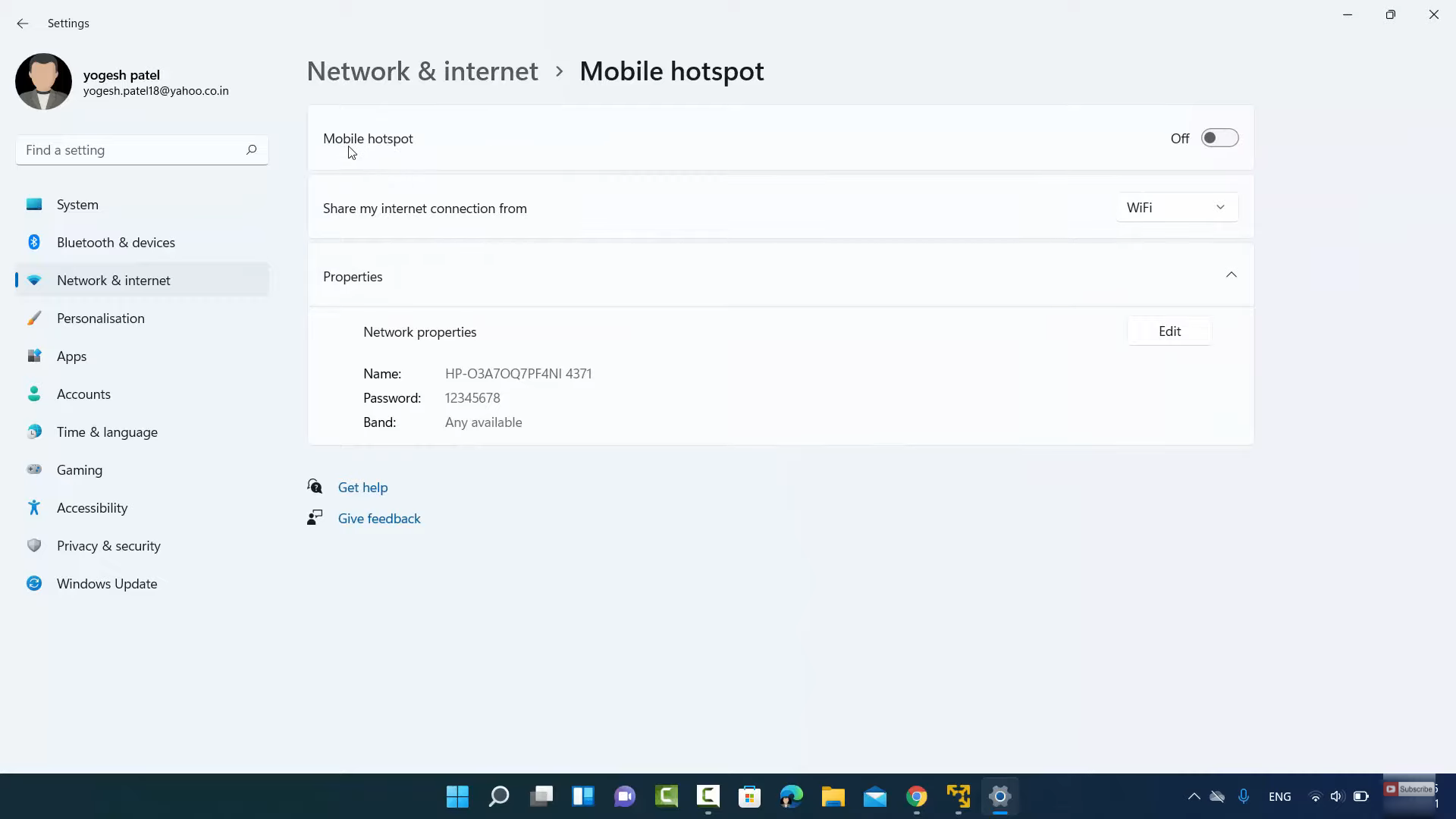Open Bluetooth & devices settings

[115, 243]
